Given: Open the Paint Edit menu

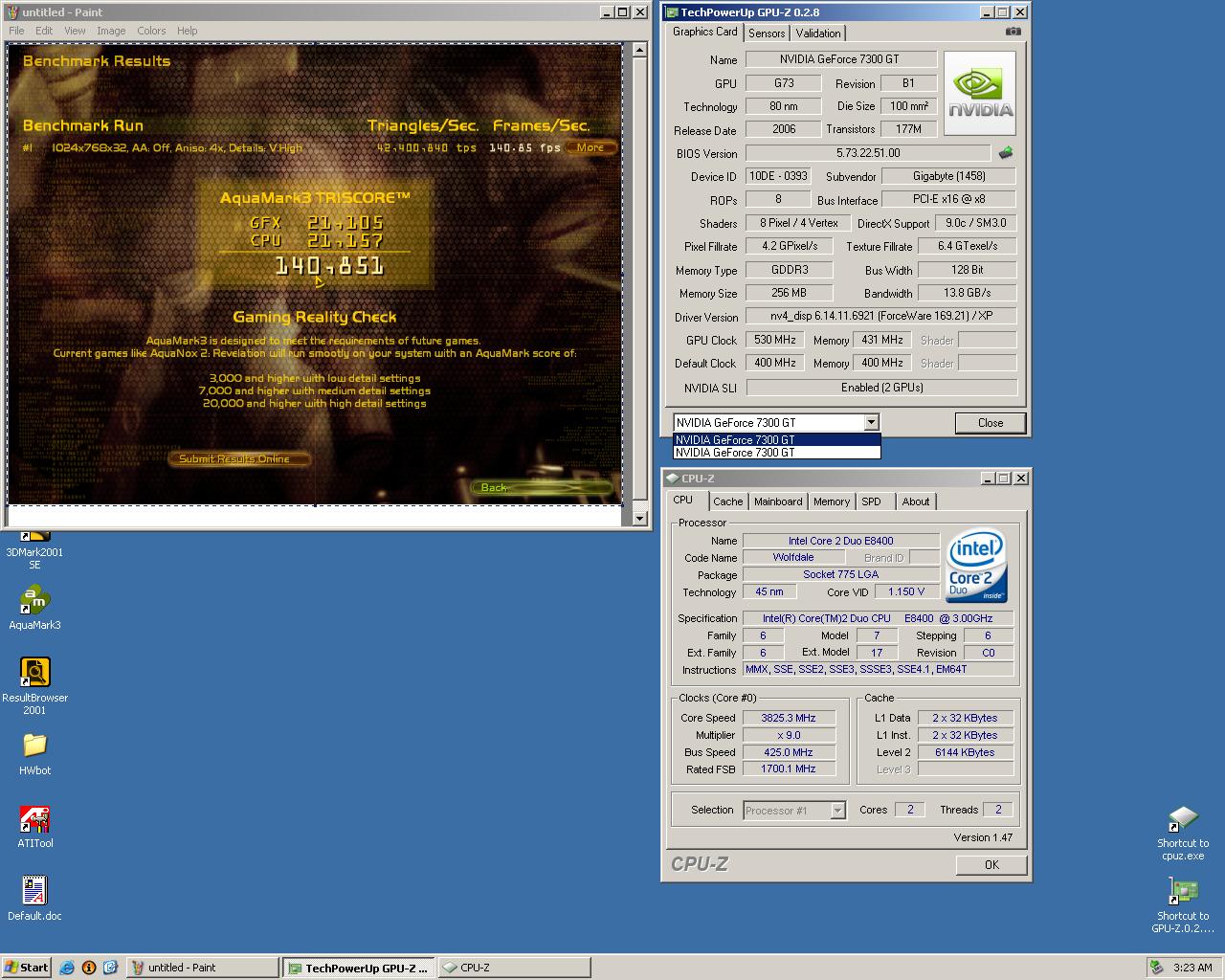Looking at the screenshot, I should (44, 31).
